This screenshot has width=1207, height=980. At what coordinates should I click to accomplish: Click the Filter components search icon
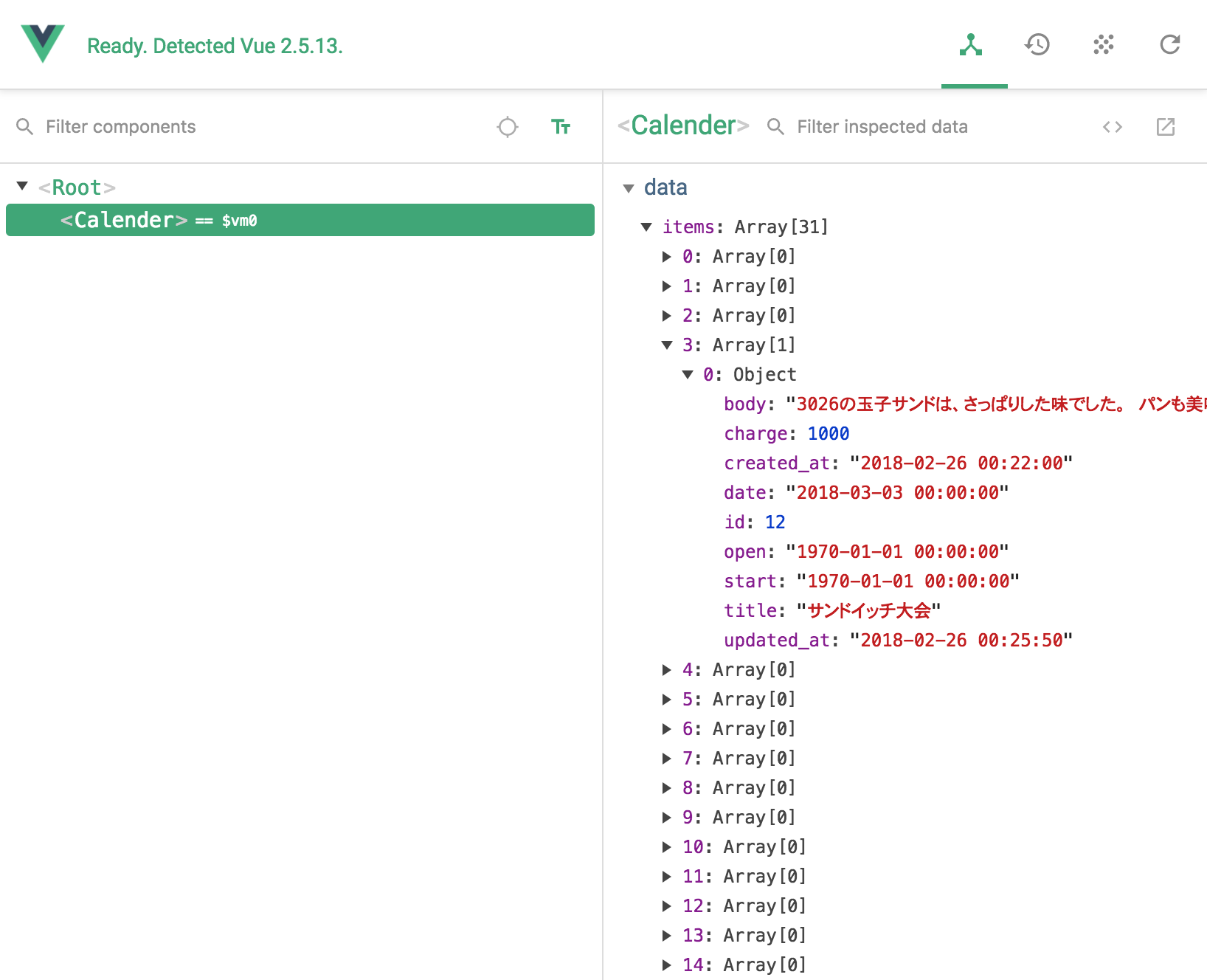25,127
